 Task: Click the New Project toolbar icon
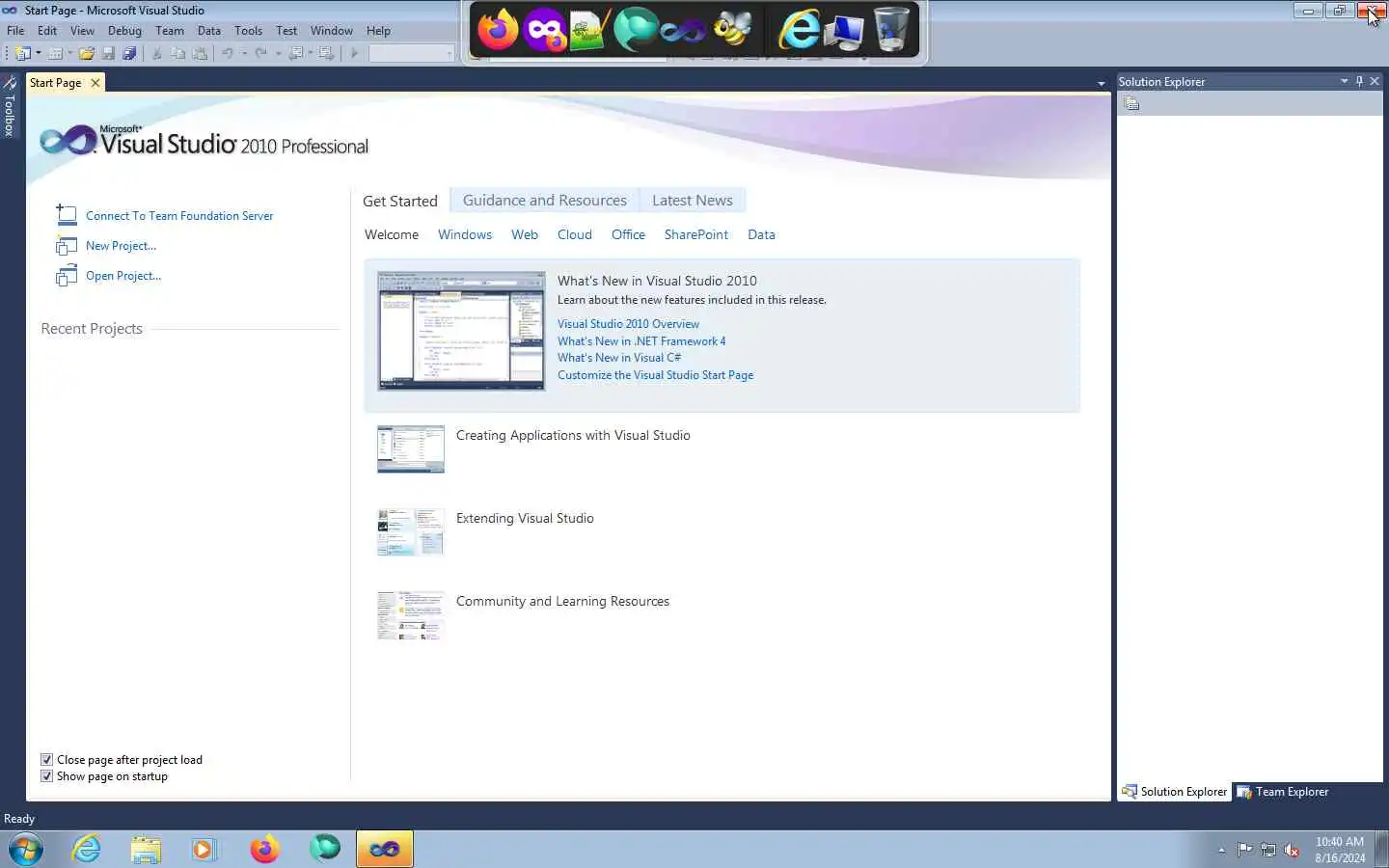pos(23,54)
